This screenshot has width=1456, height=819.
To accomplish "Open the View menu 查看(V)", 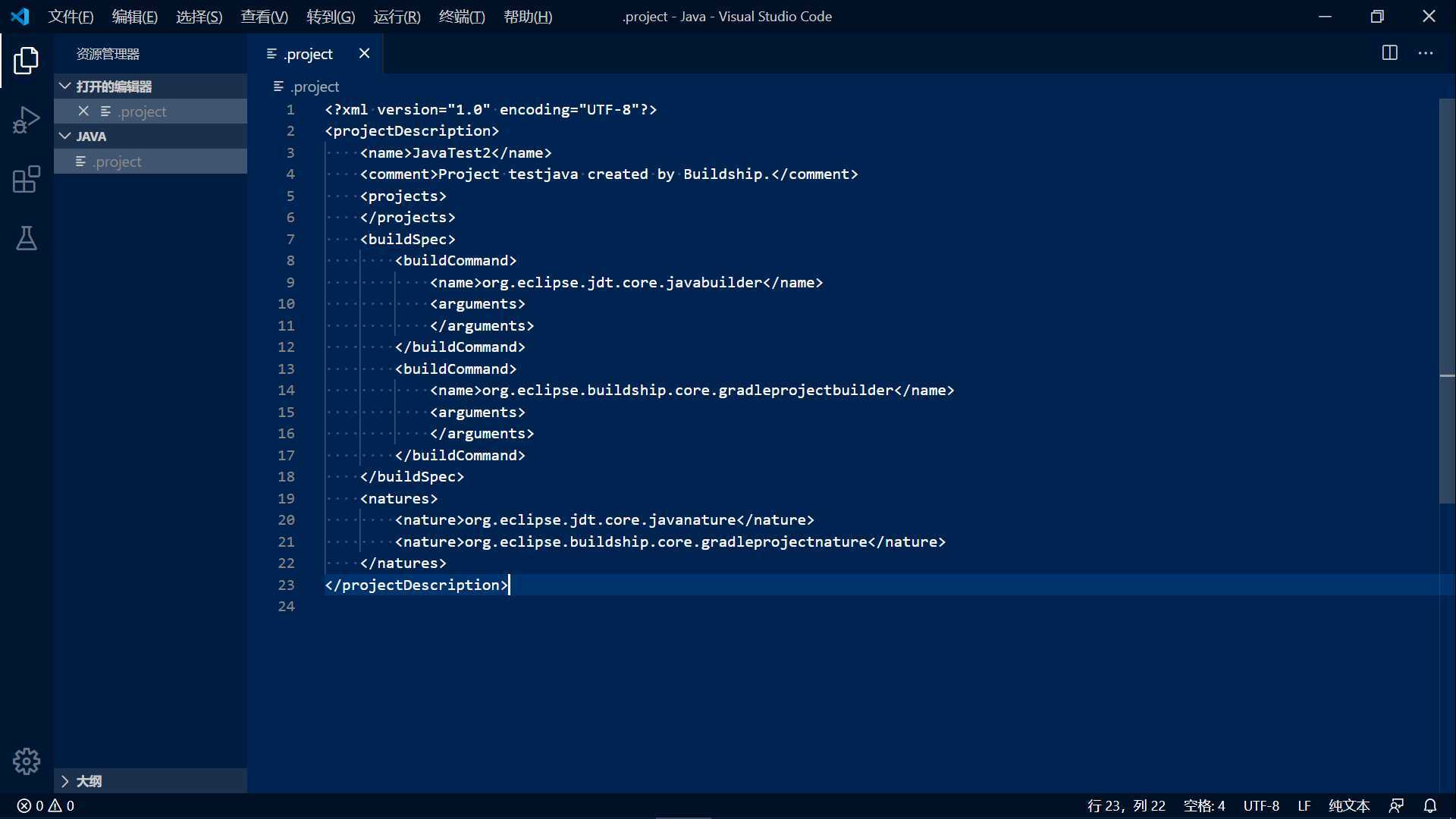I will pyautogui.click(x=265, y=17).
